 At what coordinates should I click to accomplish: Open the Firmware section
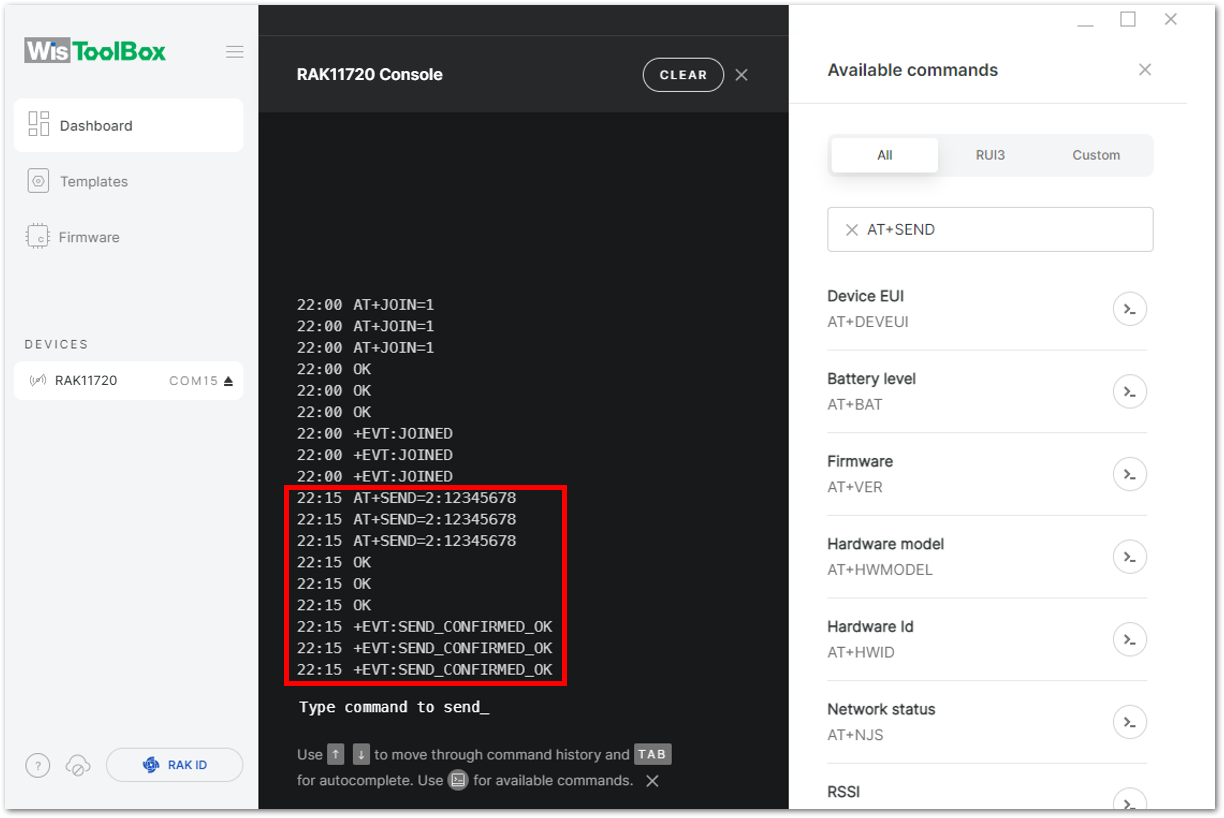coord(88,237)
